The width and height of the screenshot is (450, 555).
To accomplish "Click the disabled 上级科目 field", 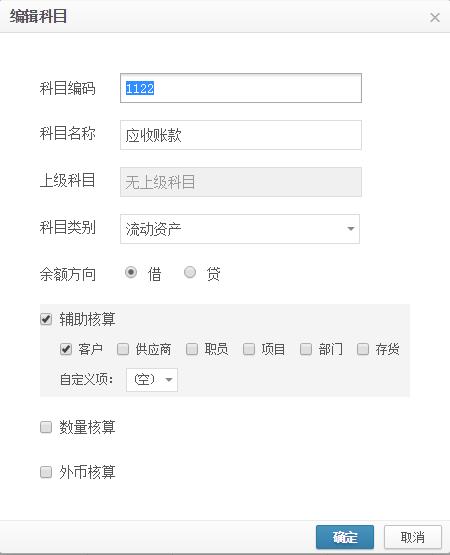I will (241, 182).
